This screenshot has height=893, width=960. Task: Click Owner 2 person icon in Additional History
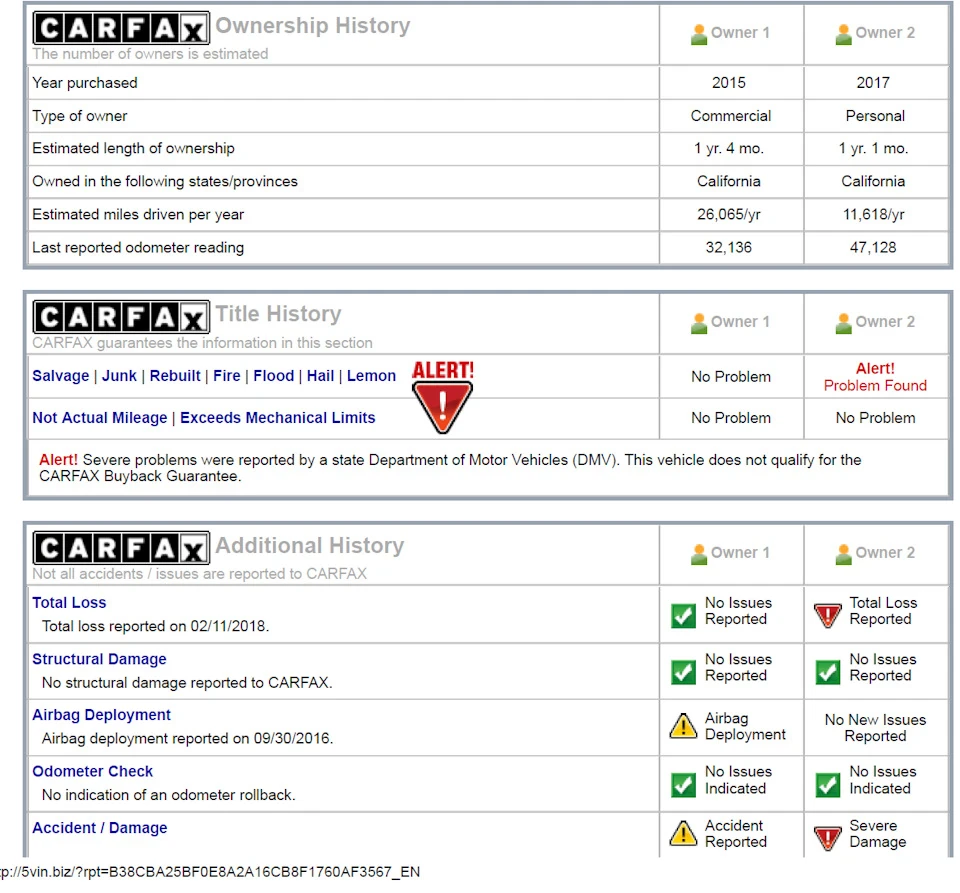tap(843, 555)
